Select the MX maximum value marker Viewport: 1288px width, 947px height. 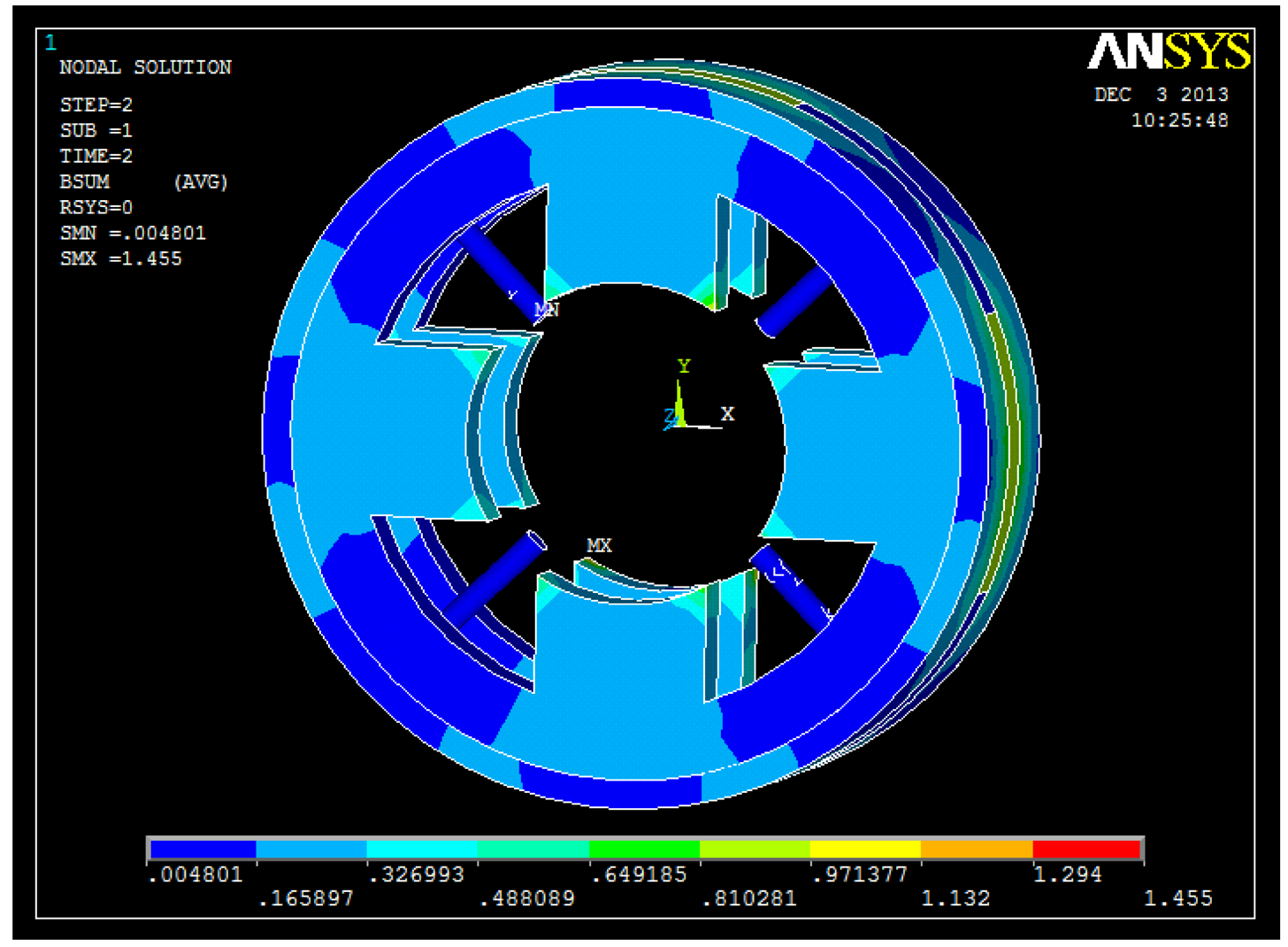599,545
